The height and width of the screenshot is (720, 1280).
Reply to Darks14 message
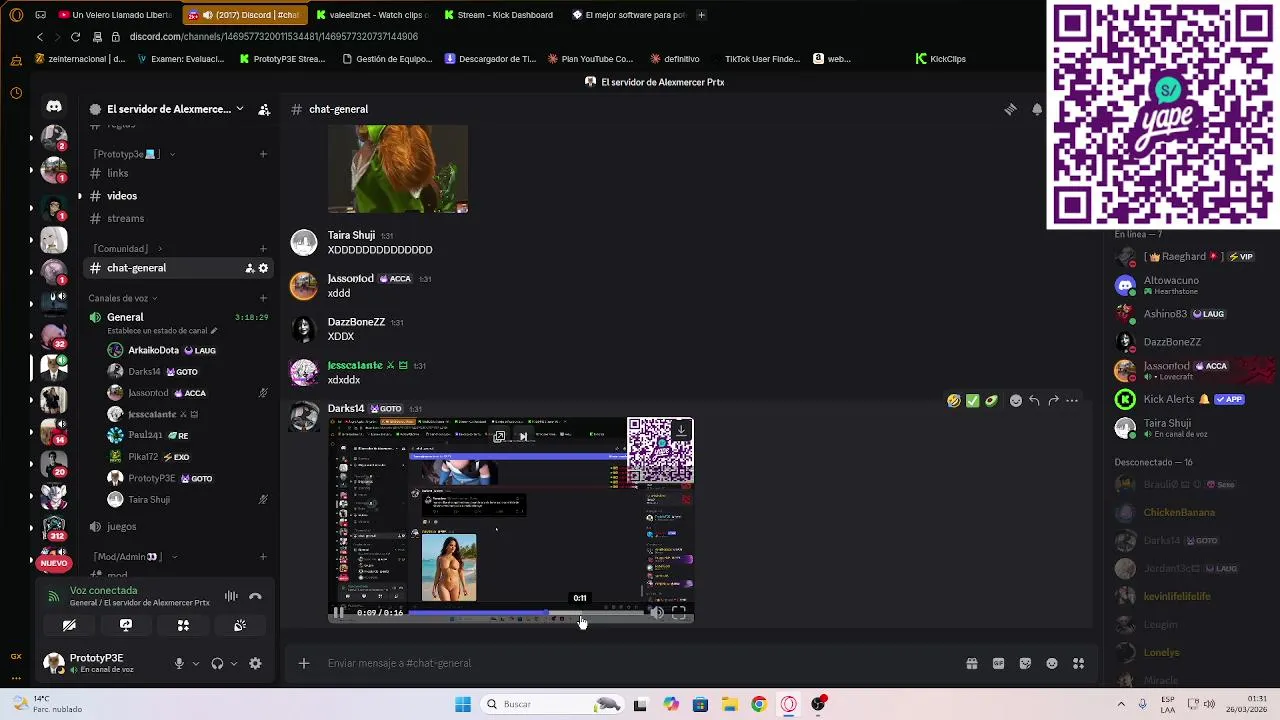1034,401
